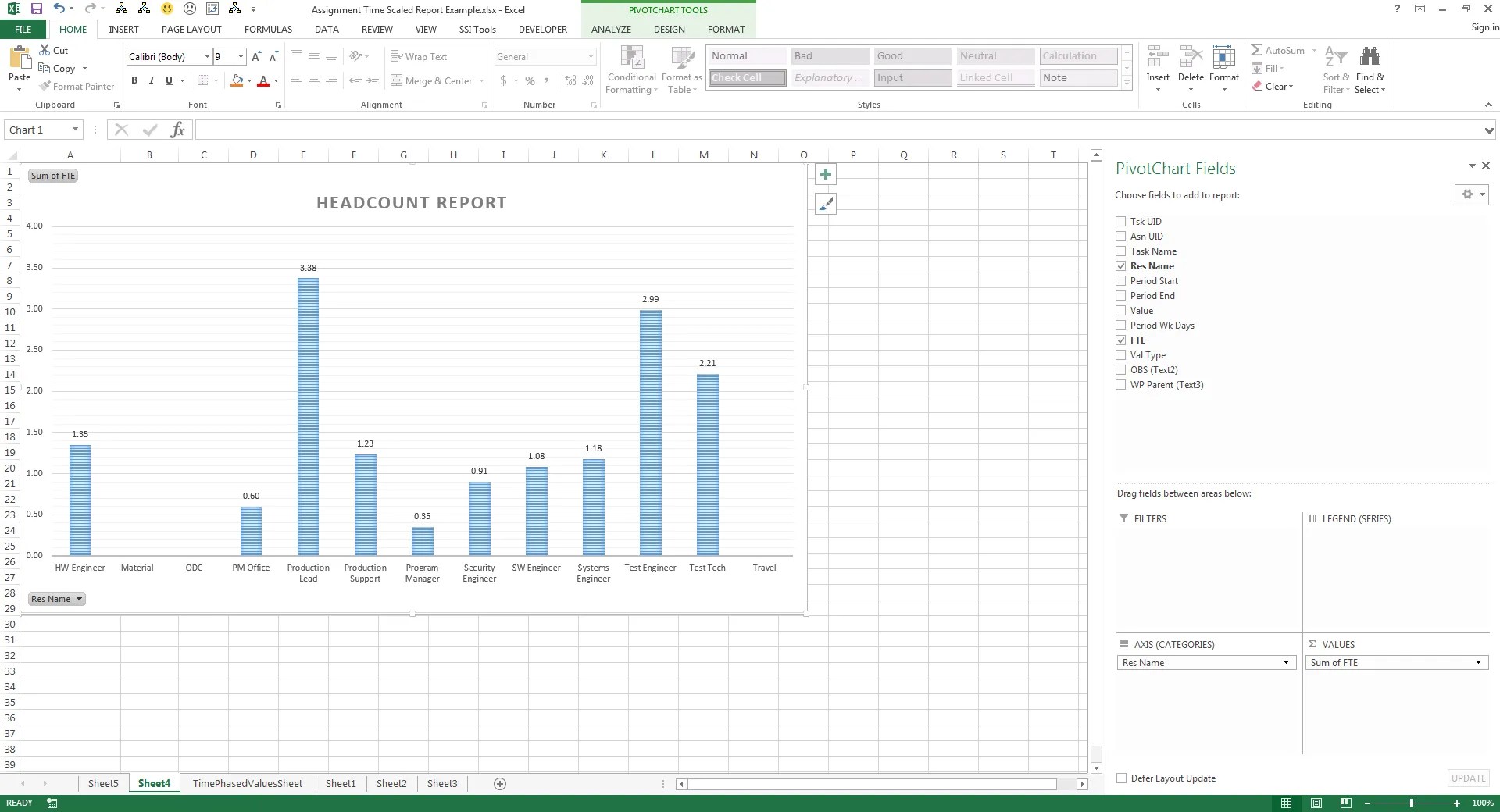Open Find & Select options
Screen dimensions: 1500x812
(1370, 69)
